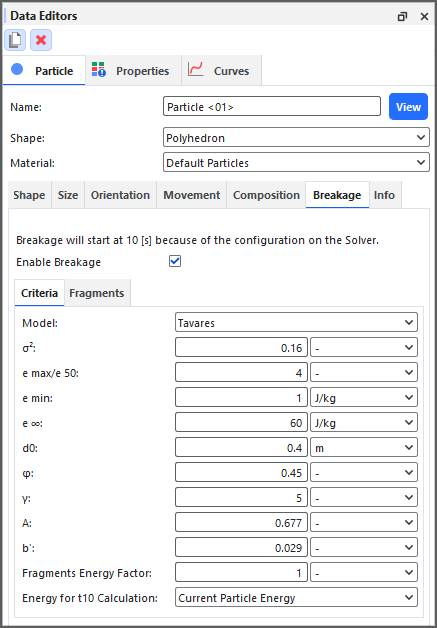Open the b' unit dropdown

[364, 547]
